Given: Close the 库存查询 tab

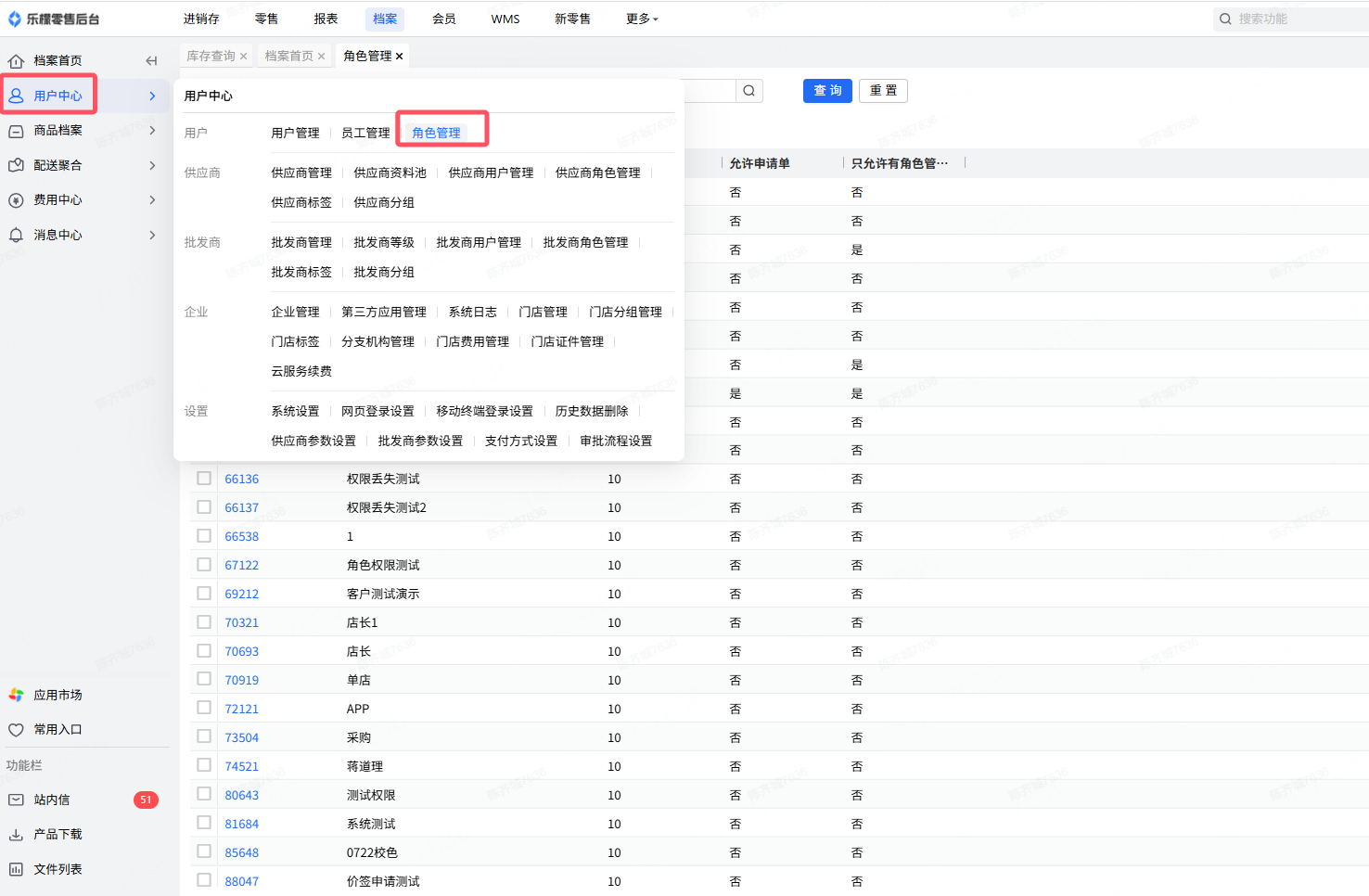Looking at the screenshot, I should click(x=244, y=57).
